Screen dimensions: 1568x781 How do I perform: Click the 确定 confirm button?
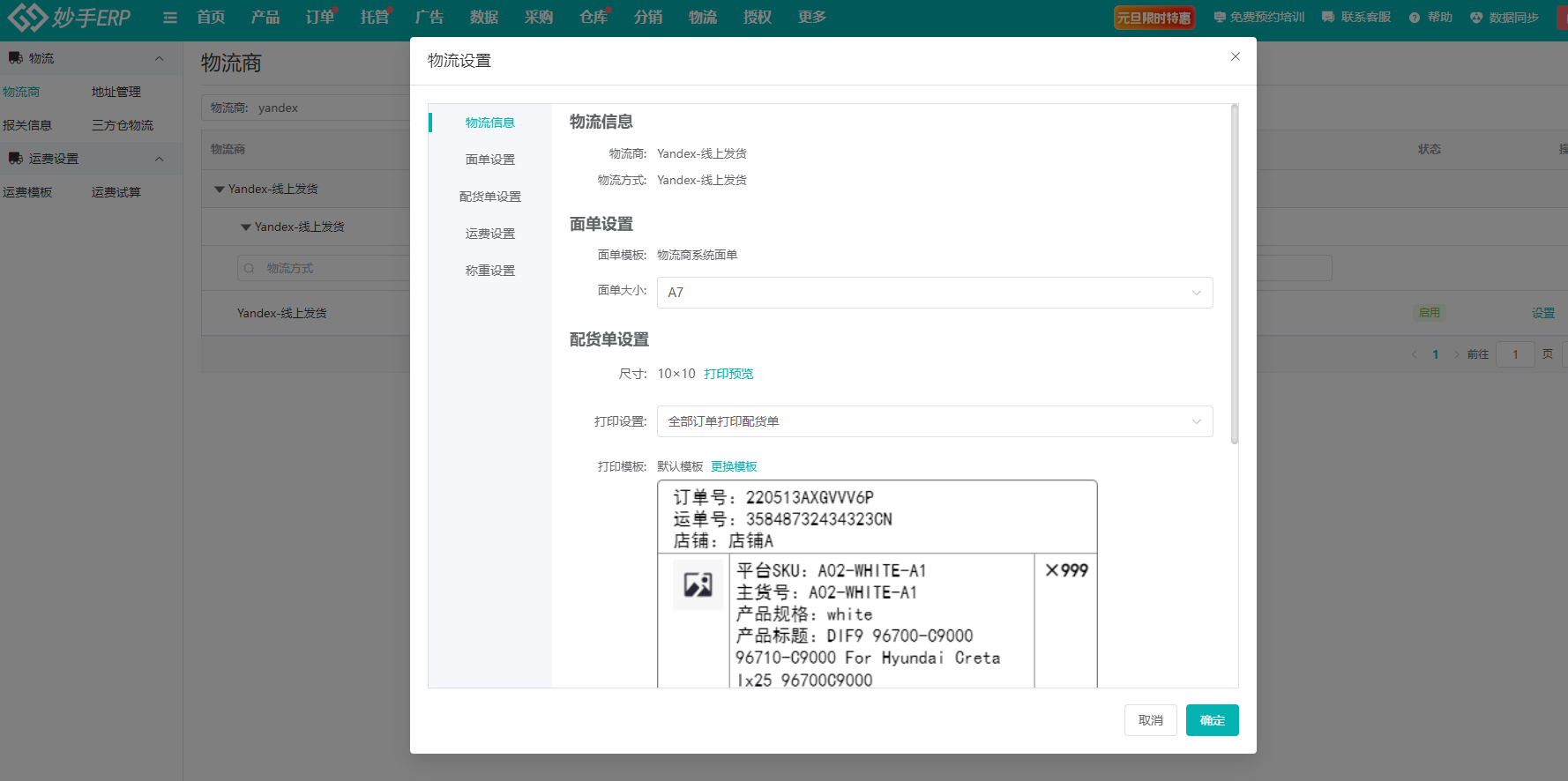1212,720
